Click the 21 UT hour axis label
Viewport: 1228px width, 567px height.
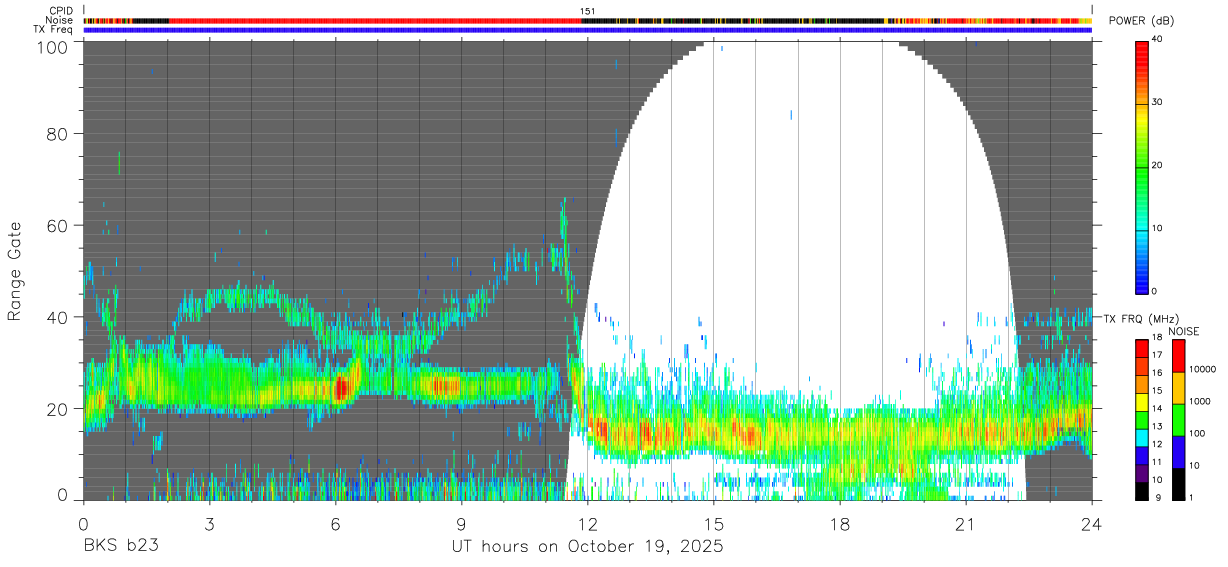point(966,524)
